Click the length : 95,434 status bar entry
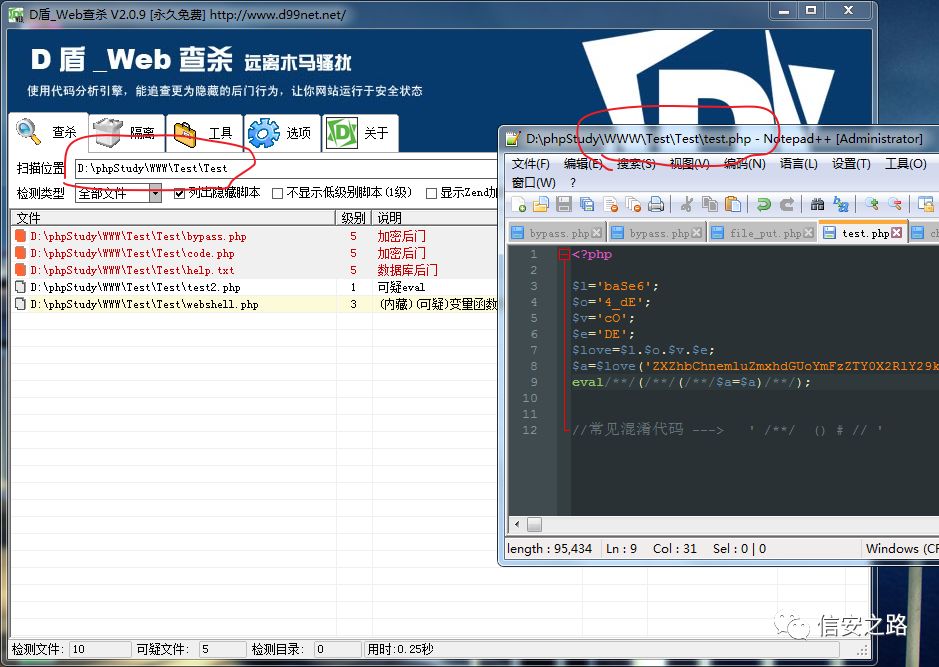939x667 pixels. (x=549, y=548)
